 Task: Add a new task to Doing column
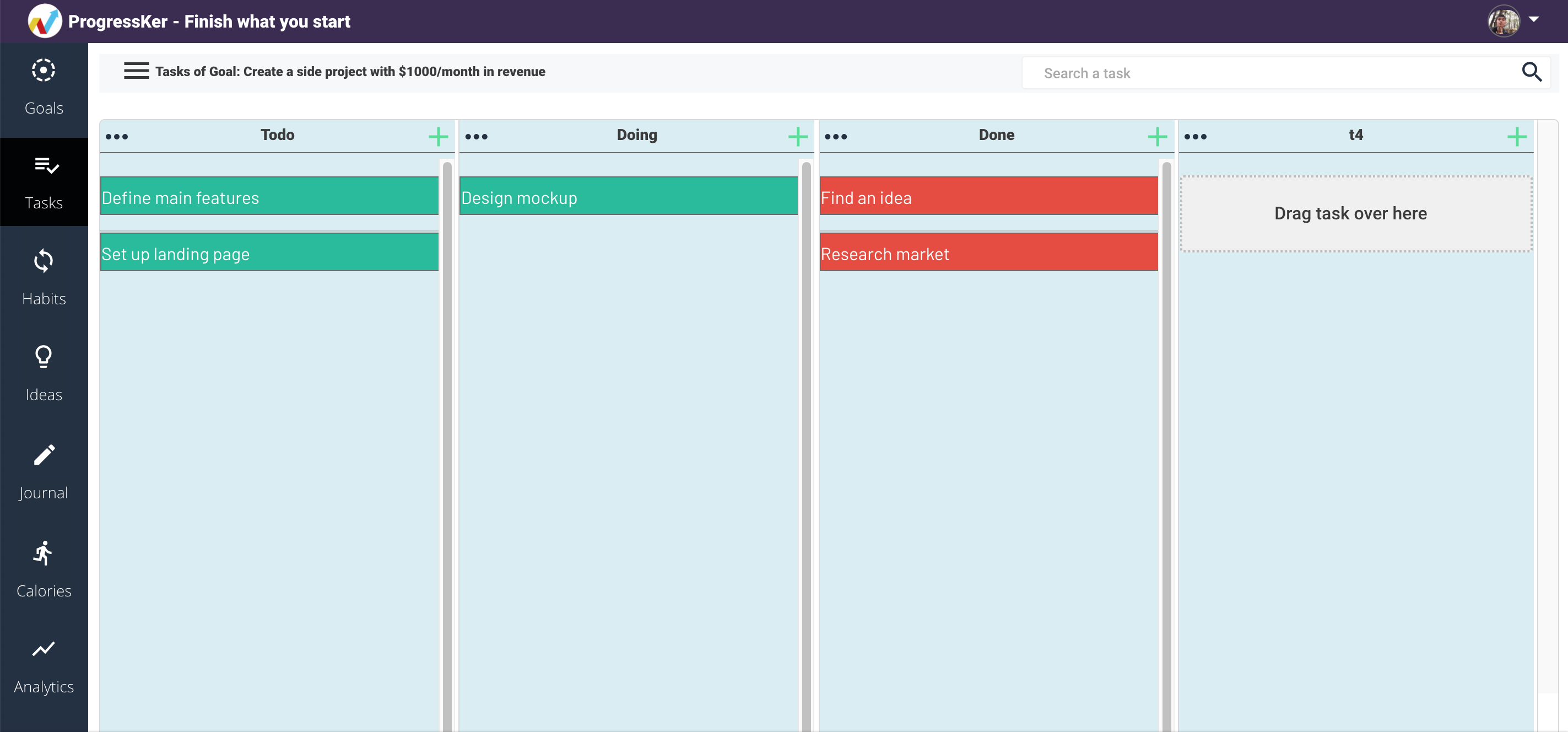pyautogui.click(x=797, y=136)
